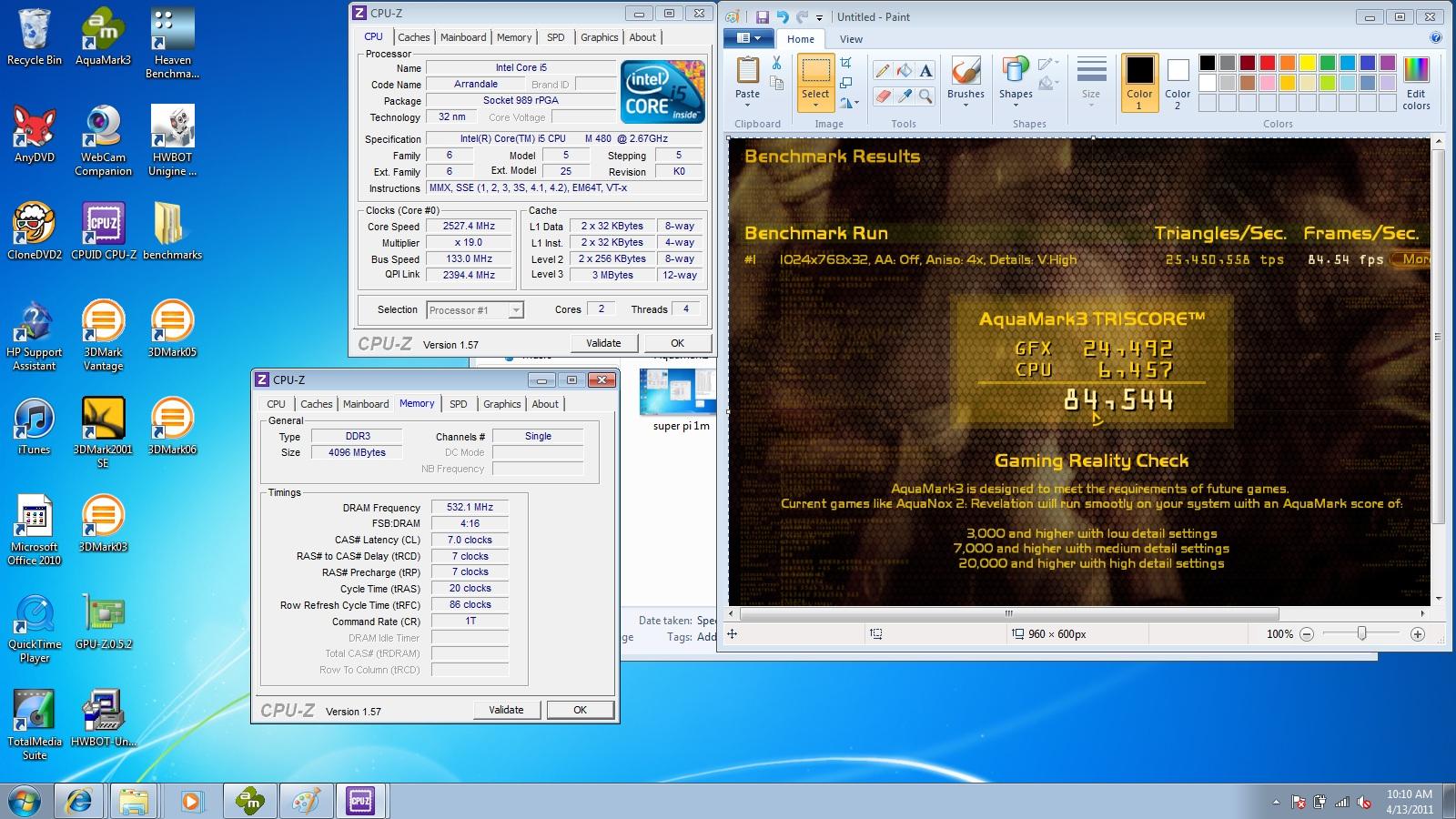
Task: Click CPU-Z button in the taskbar
Action: tap(360, 801)
